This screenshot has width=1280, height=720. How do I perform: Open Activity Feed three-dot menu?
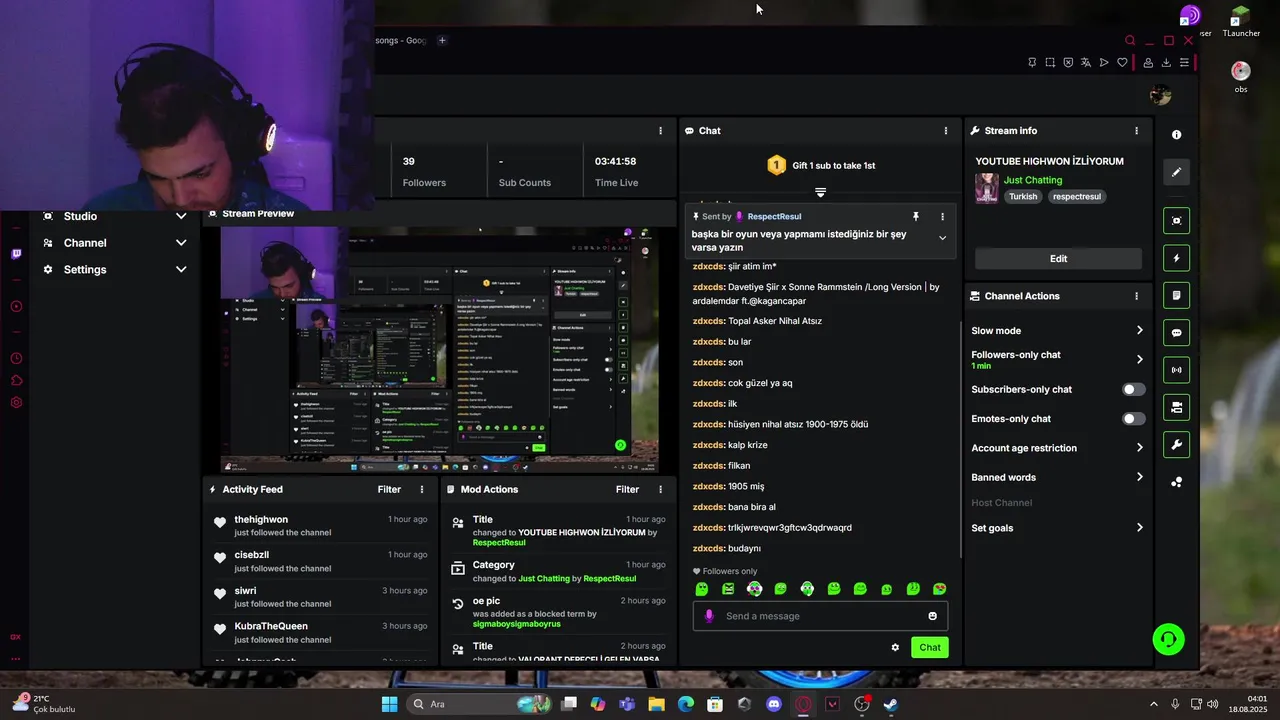pos(422,490)
